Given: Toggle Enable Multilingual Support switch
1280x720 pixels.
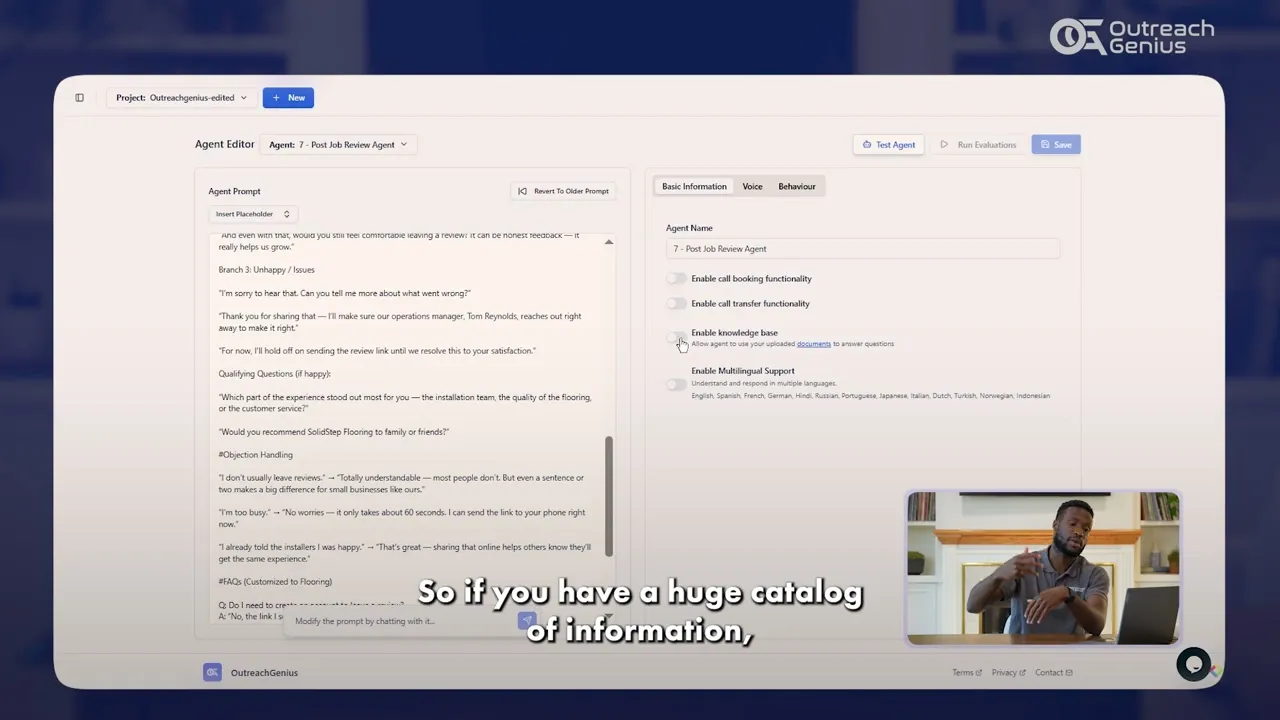Looking at the screenshot, I should point(677,384).
